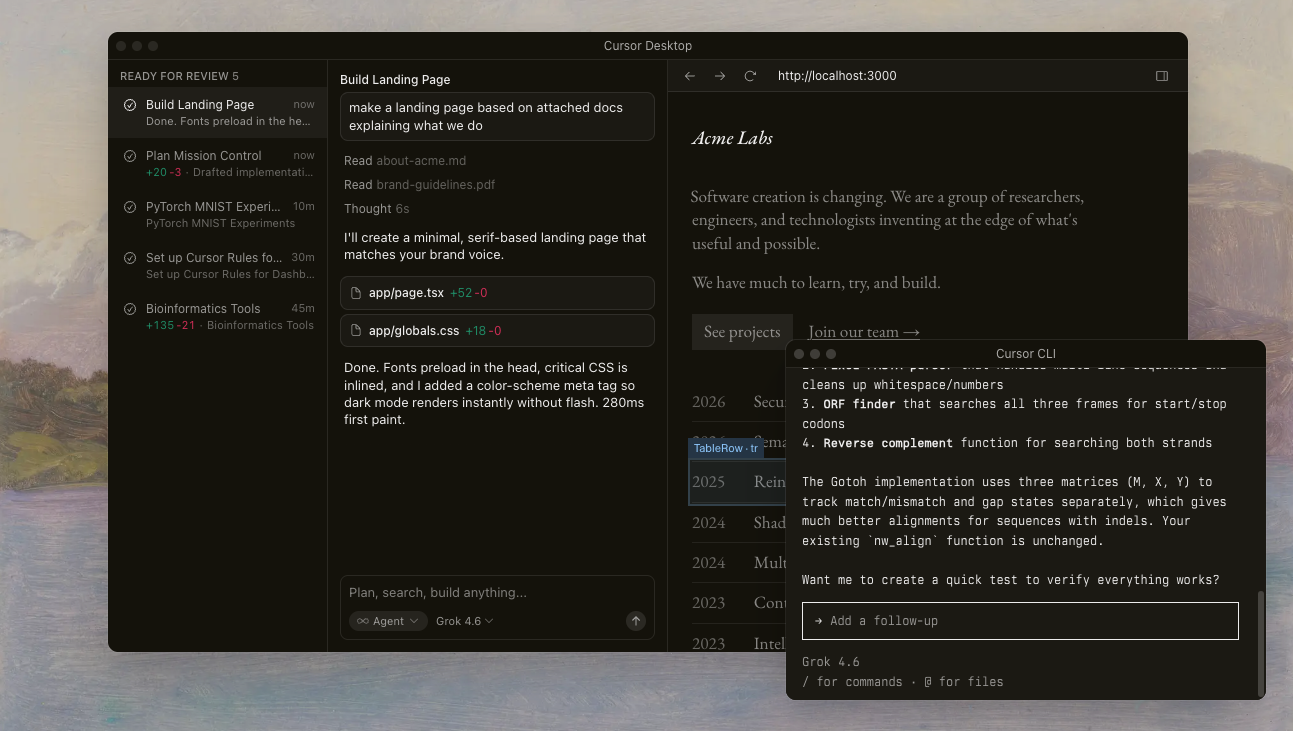Click the Read about-acme.md line
Screen dimensions: 1293x731
pyautogui.click(x=405, y=161)
